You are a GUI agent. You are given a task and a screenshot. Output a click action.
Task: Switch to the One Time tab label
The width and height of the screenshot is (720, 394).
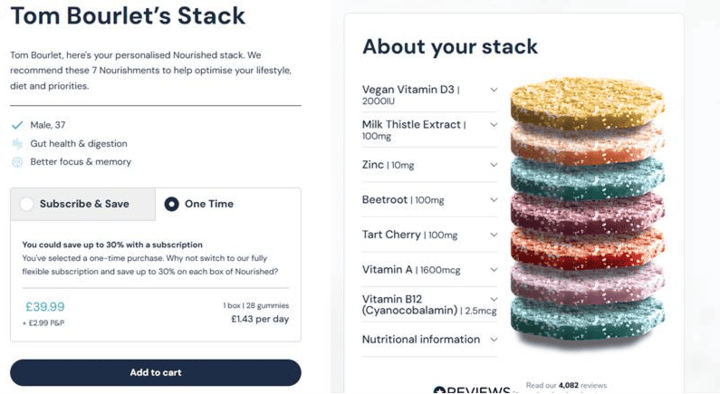point(209,204)
